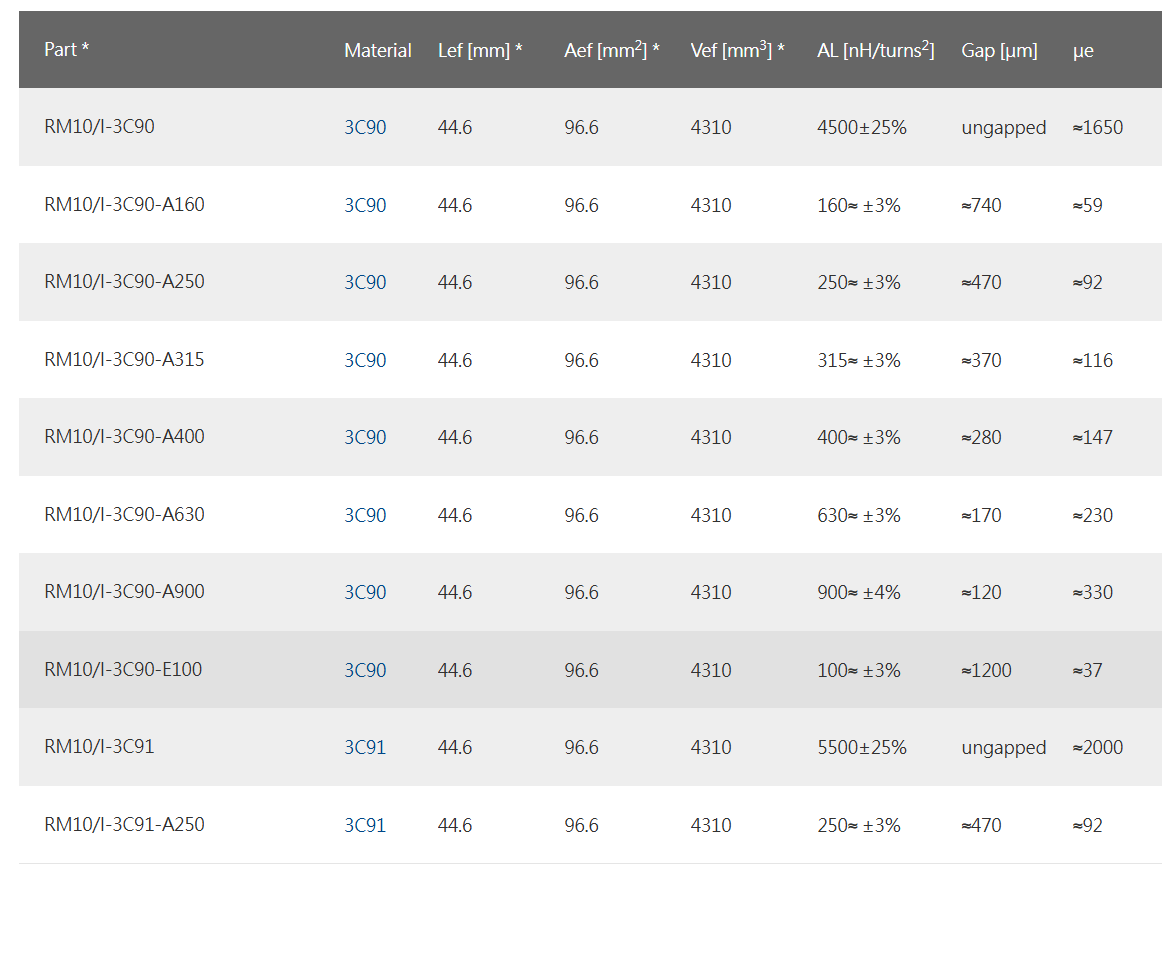Click 3C90 link in RM10/I-3C90-A400 row
The width and height of the screenshot is (1162, 969).
[x=365, y=438]
